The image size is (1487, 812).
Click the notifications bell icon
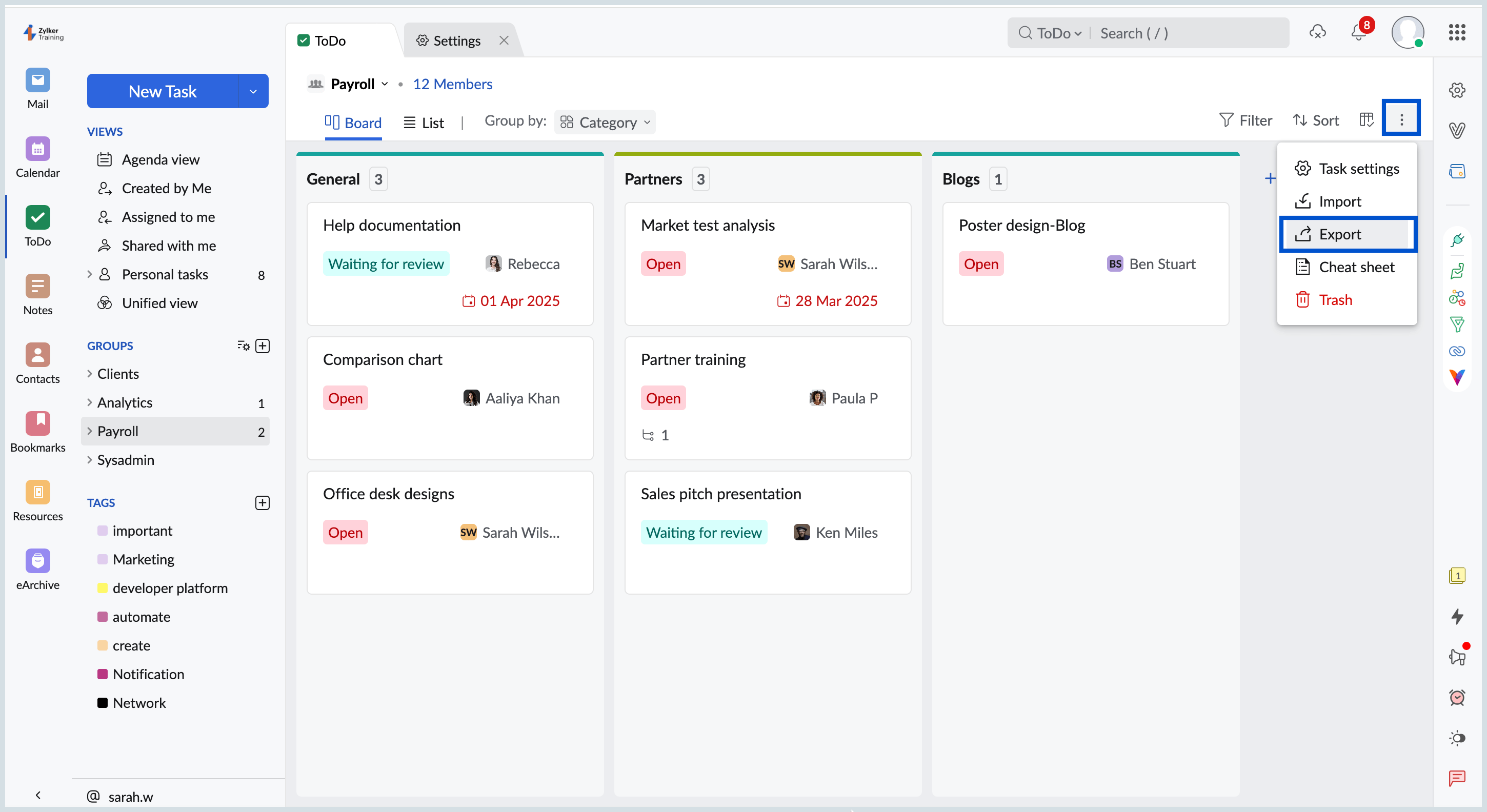click(1358, 33)
